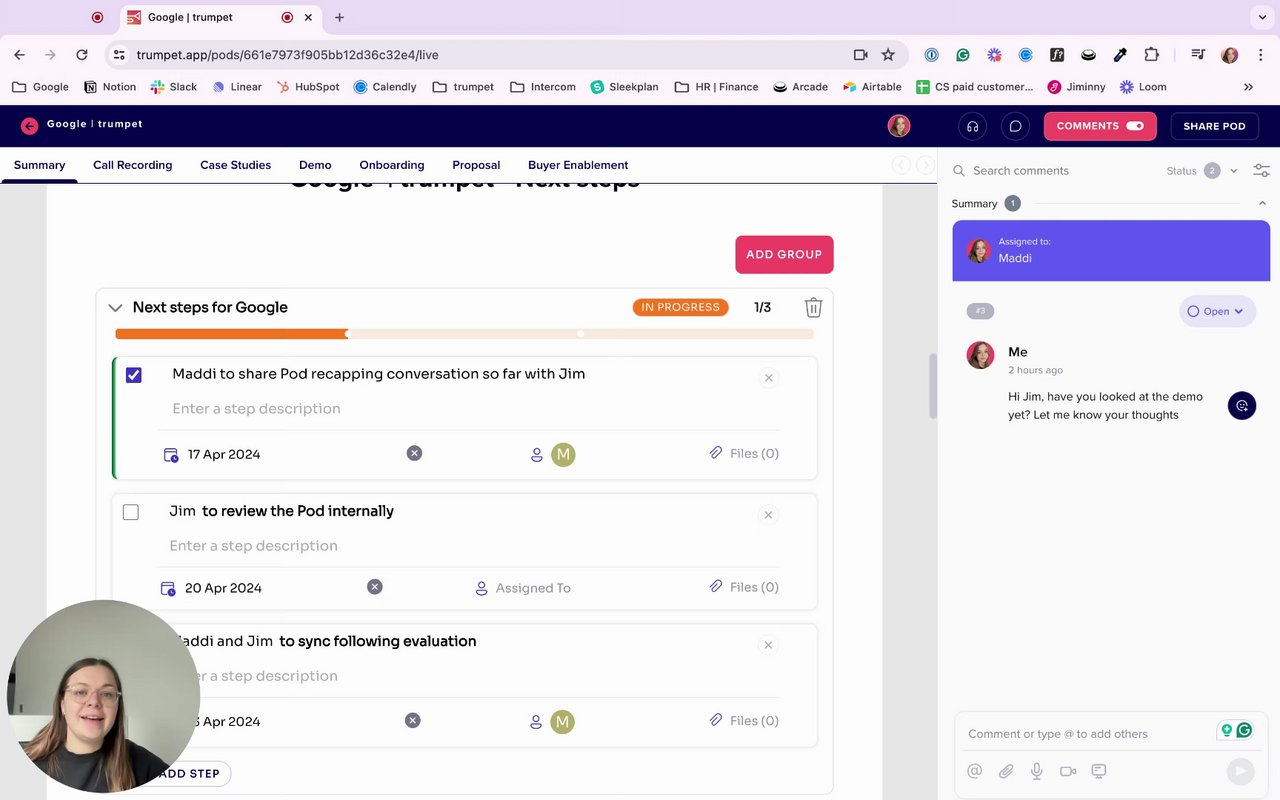Open Files (0) on Jim to review step

click(744, 587)
